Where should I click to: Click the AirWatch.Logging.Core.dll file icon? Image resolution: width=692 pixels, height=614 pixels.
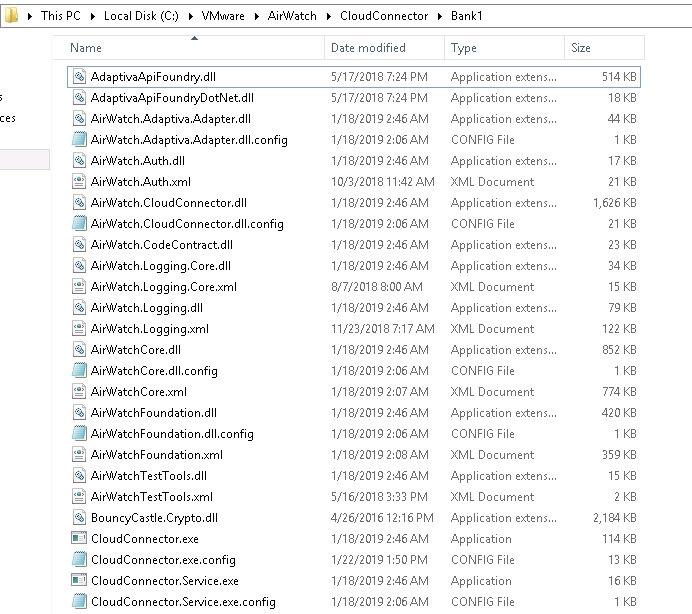pos(79,266)
